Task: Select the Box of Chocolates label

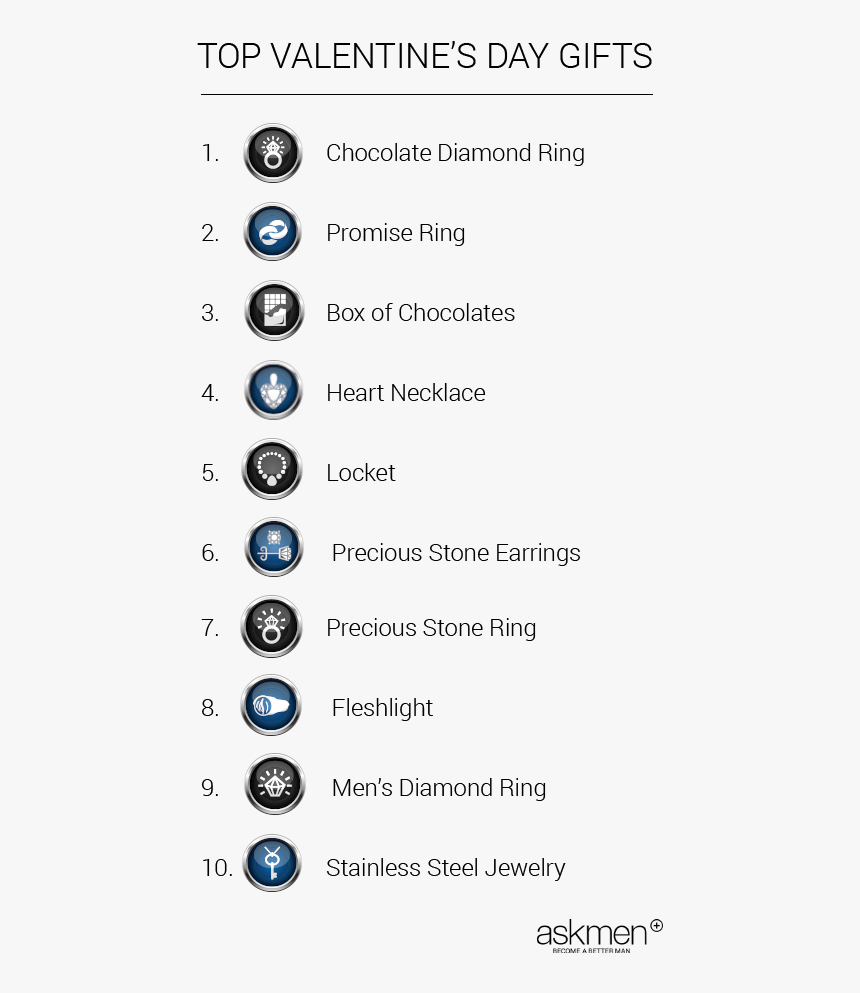Action: click(x=421, y=313)
